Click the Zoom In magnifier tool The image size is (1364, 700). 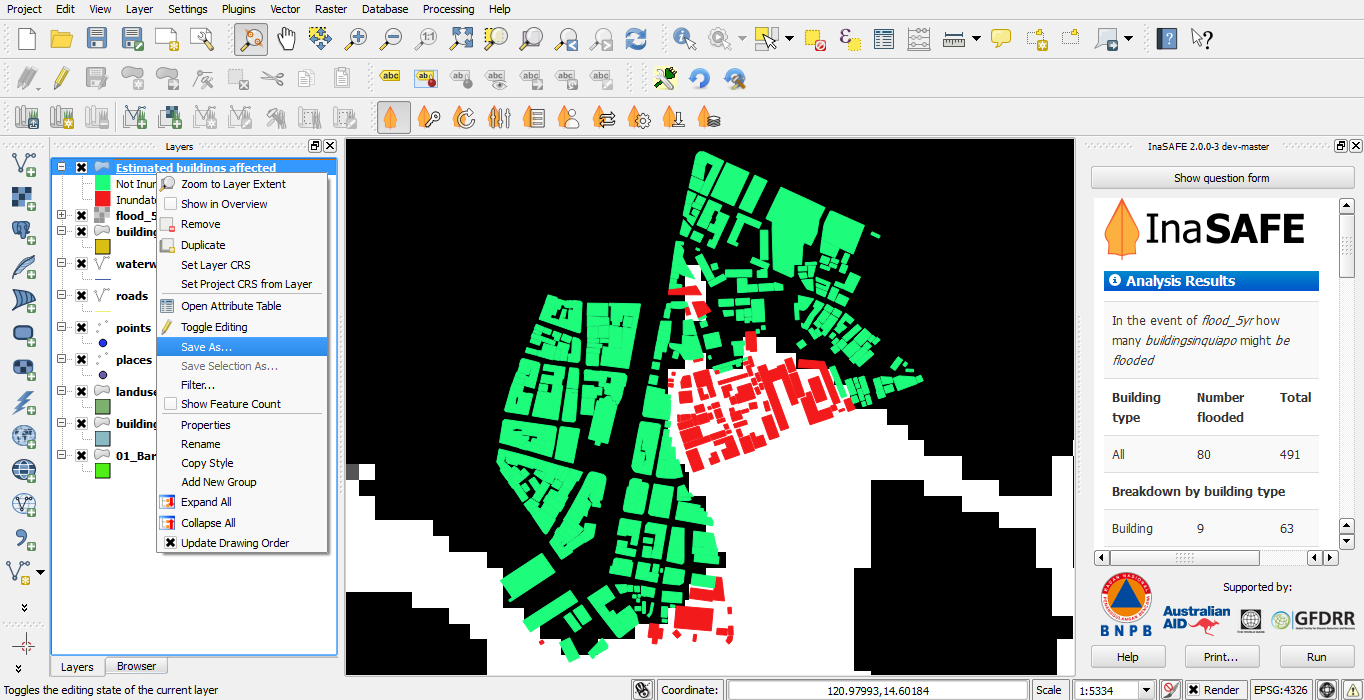tap(356, 39)
